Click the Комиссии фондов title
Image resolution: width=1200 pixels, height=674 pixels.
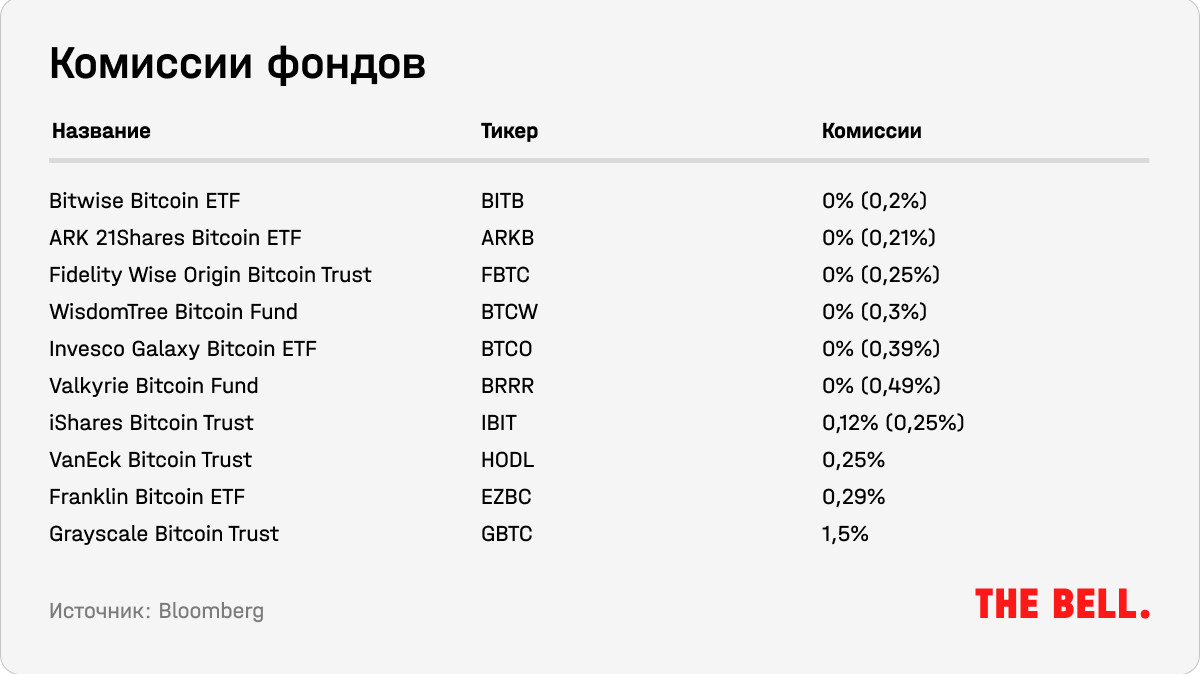237,65
